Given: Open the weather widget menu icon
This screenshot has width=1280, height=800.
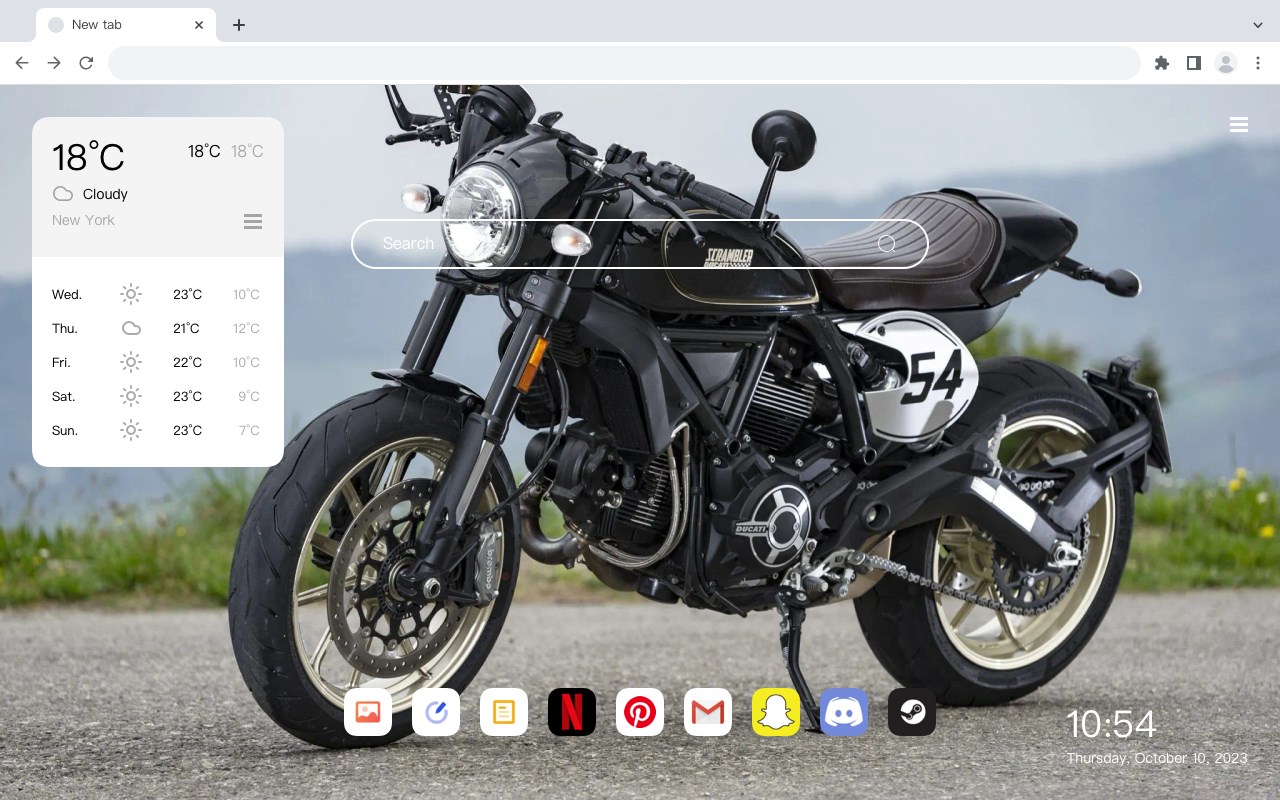Looking at the screenshot, I should coord(253,221).
